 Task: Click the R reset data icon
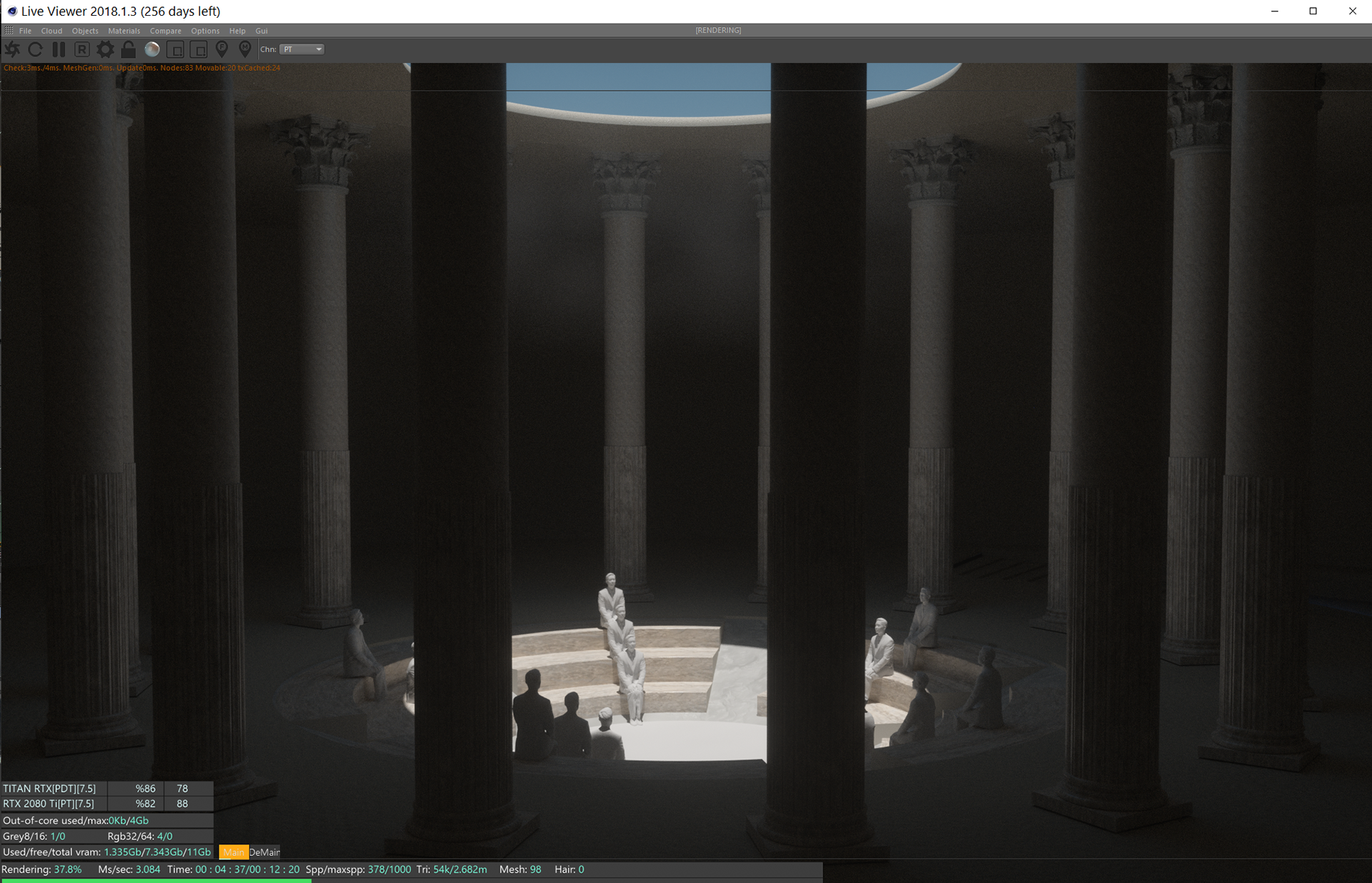click(x=82, y=49)
